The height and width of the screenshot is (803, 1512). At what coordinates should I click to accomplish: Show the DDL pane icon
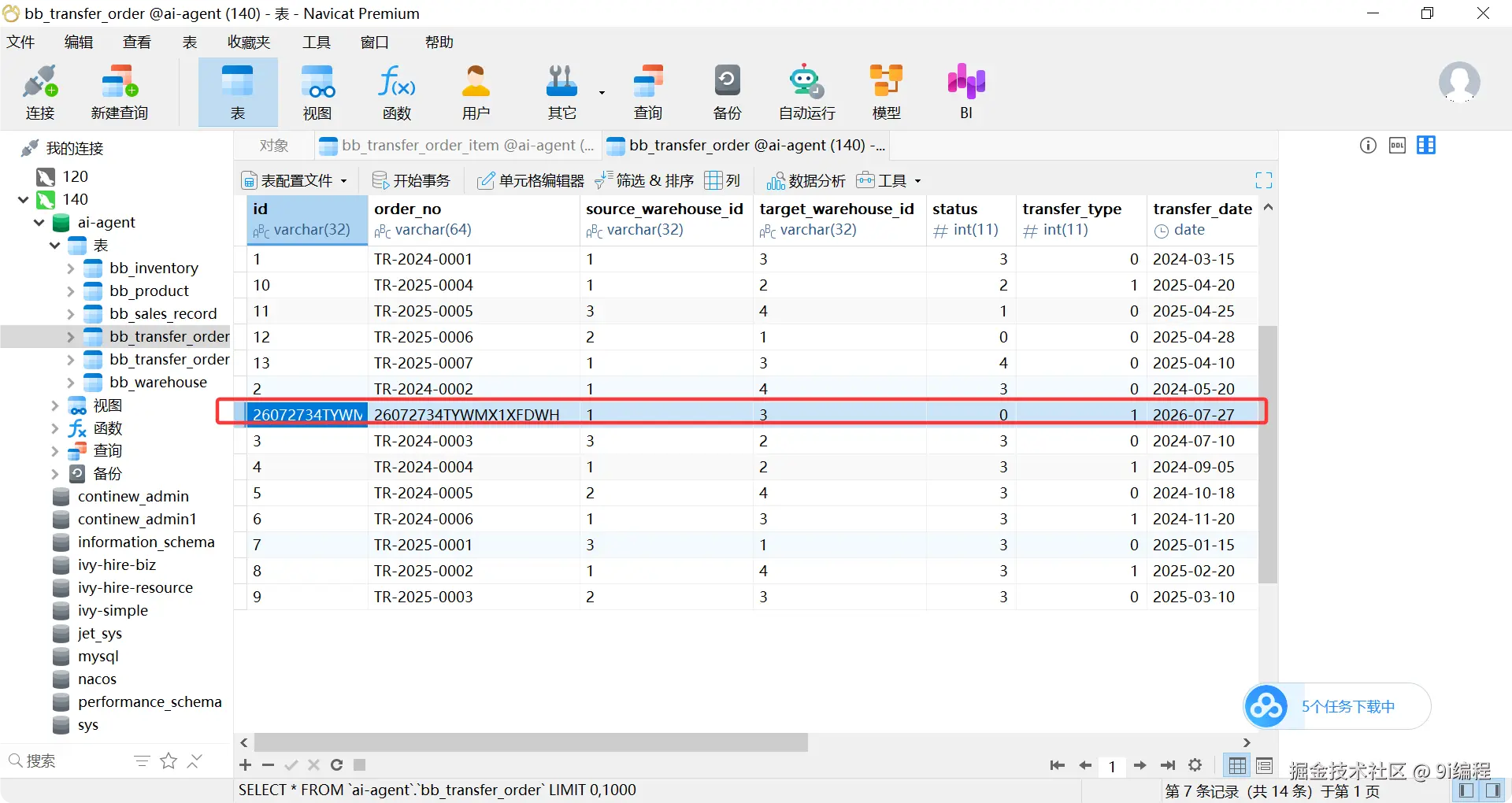1397,145
